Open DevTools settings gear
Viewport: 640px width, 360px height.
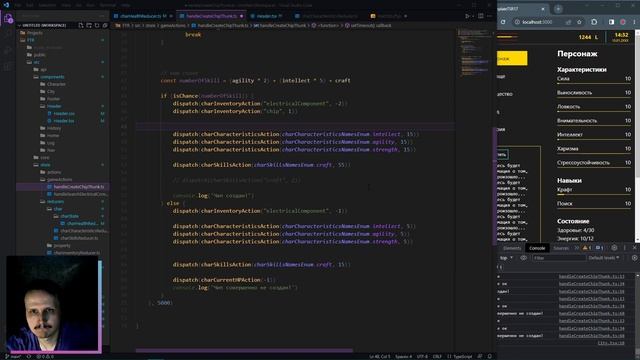click(614, 248)
